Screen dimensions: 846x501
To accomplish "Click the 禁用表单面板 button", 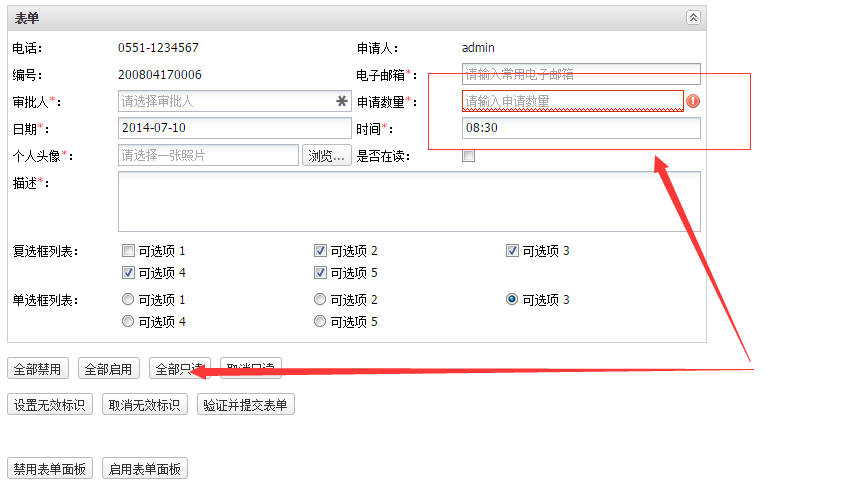I will (50, 469).
